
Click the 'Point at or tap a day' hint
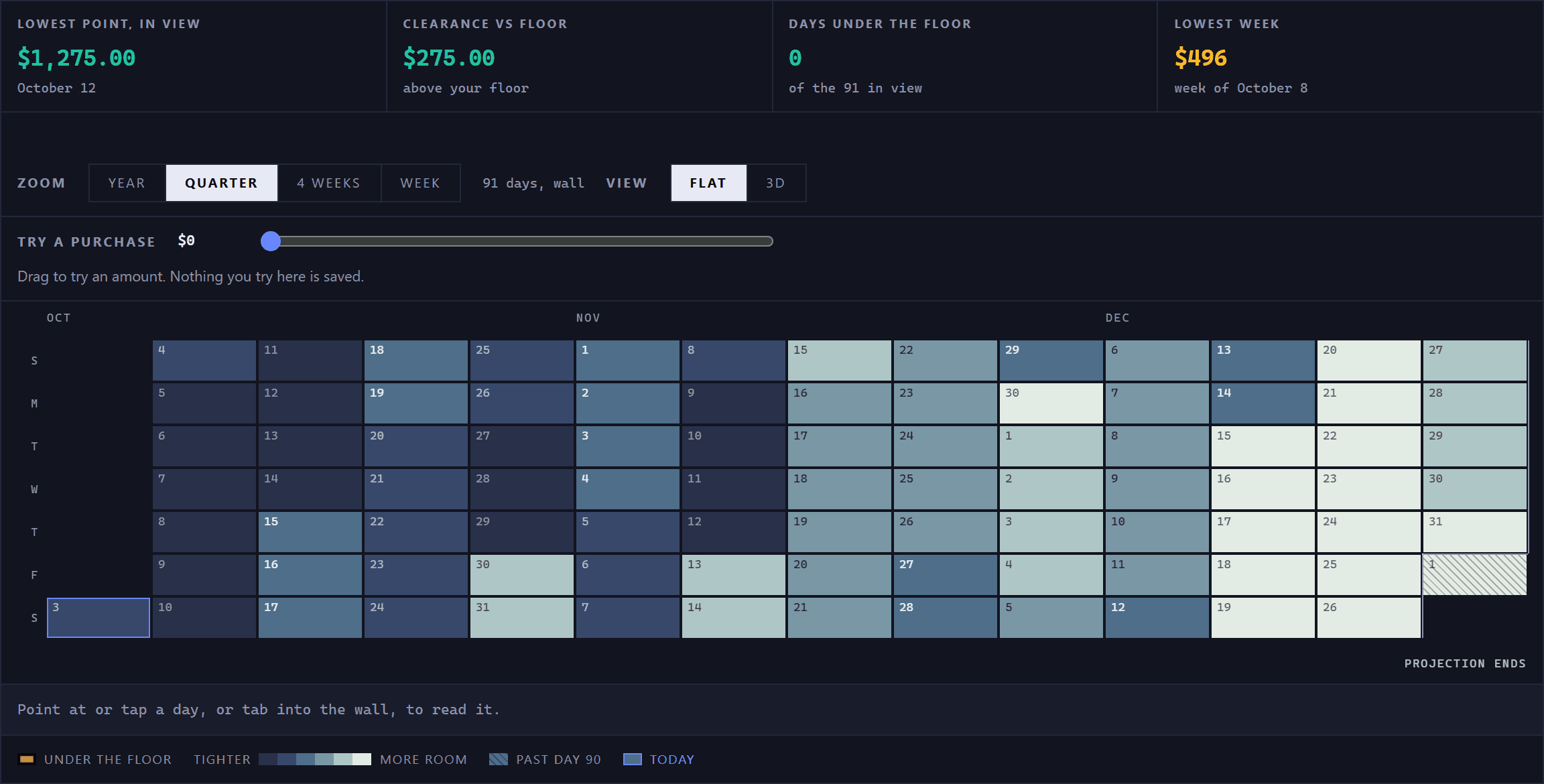[259, 710]
